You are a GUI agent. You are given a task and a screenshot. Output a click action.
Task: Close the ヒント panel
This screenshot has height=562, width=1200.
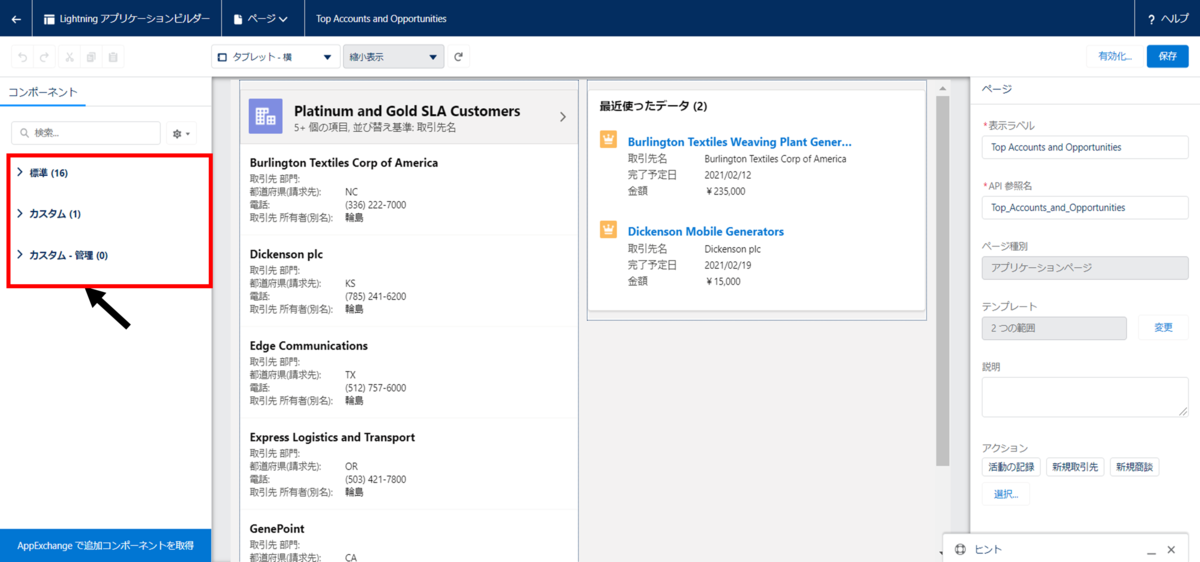pos(1171,550)
